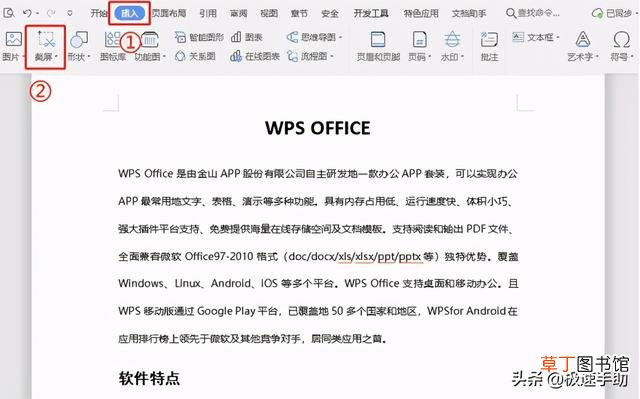Open the 文档助手 tab
The image size is (640, 399).
tap(469, 13)
